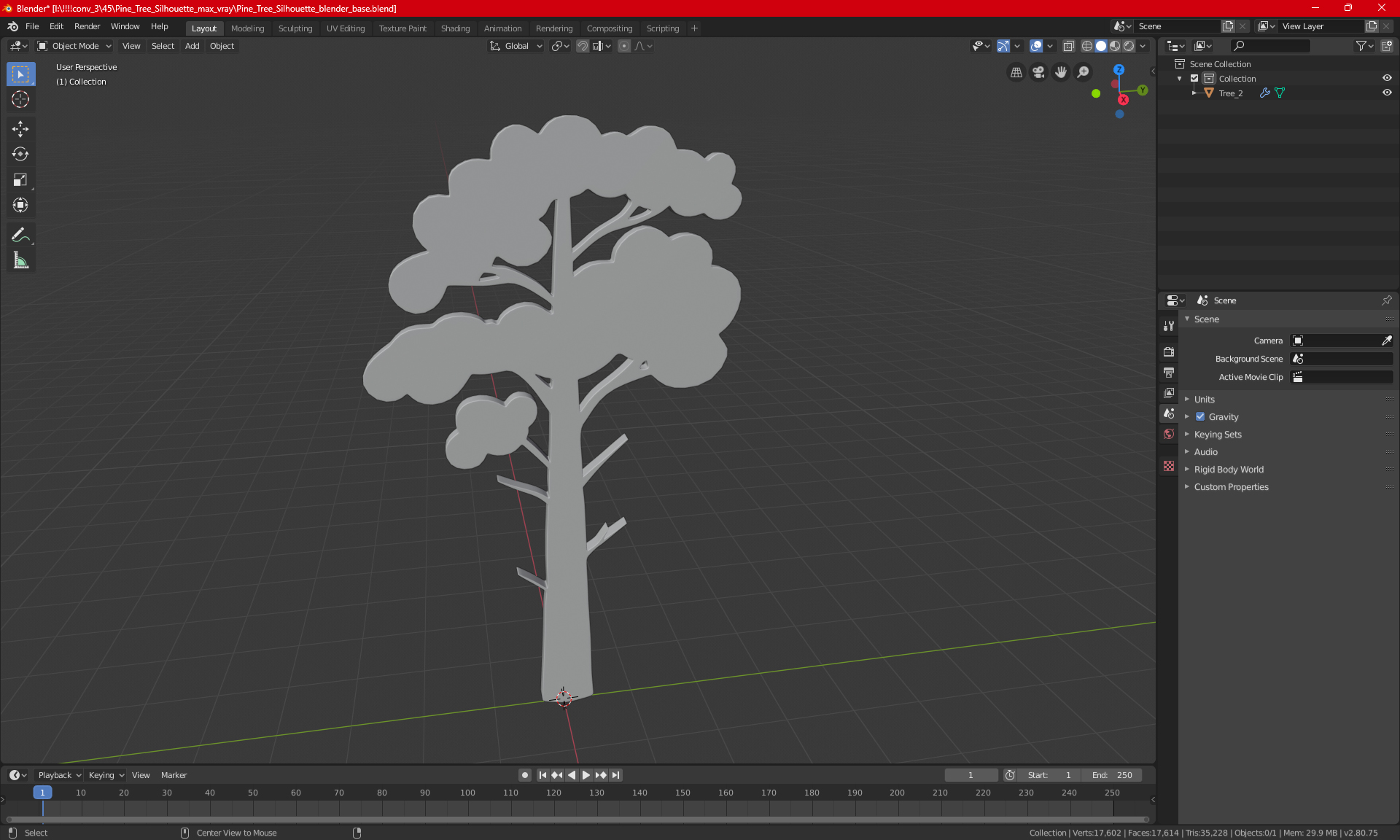The height and width of the screenshot is (840, 1400).
Task: Select the Scale tool
Action: [x=20, y=179]
